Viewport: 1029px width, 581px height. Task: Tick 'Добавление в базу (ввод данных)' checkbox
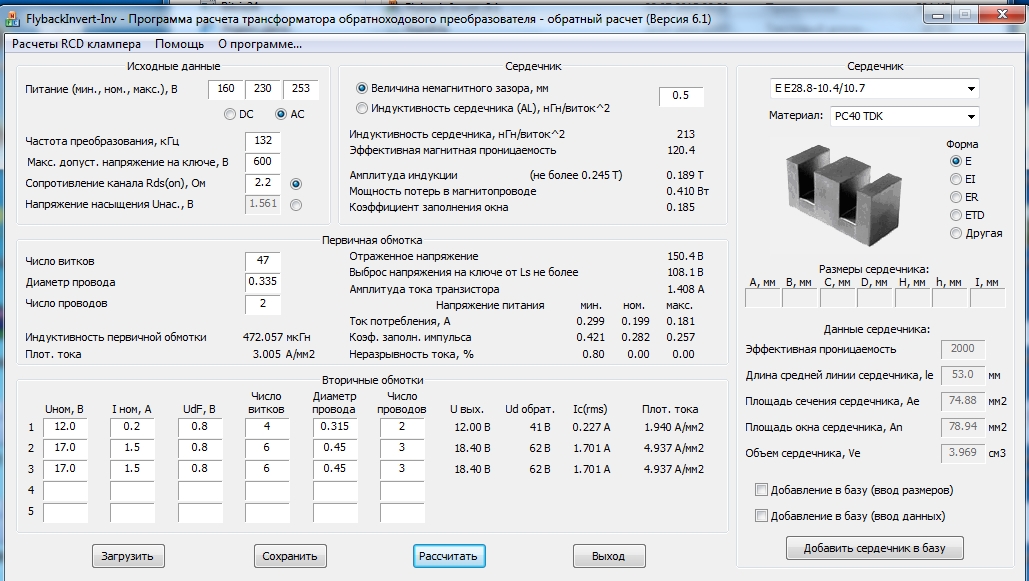tap(762, 516)
